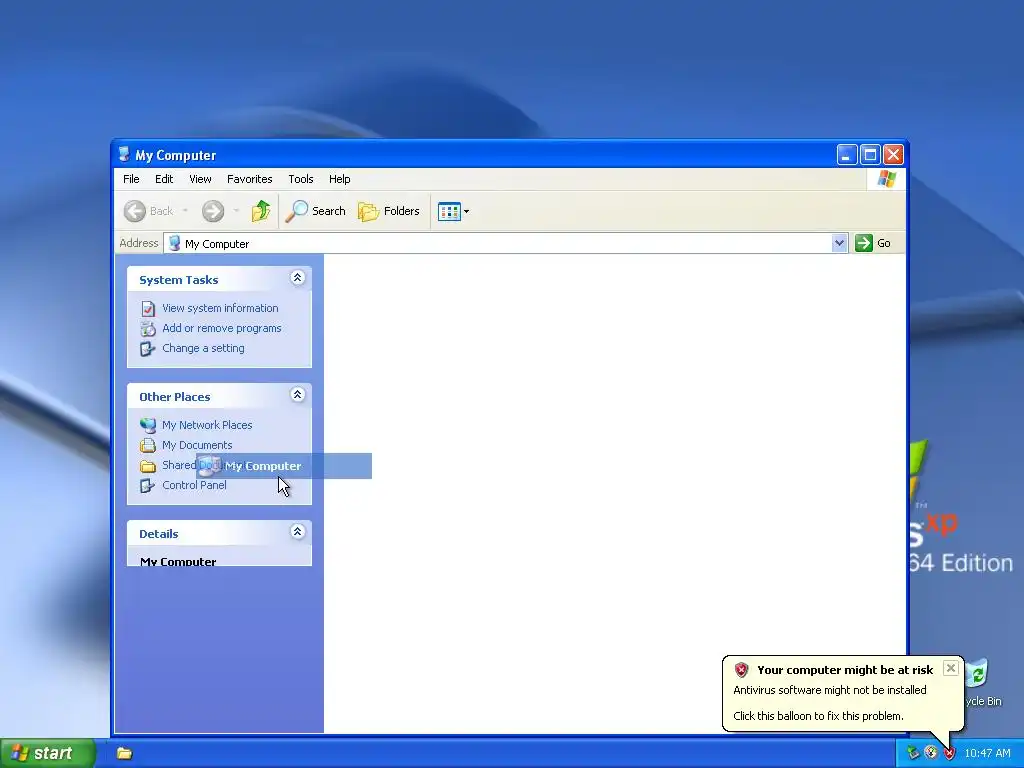
Task: Click the My Computer title bar icon
Action: click(x=124, y=154)
